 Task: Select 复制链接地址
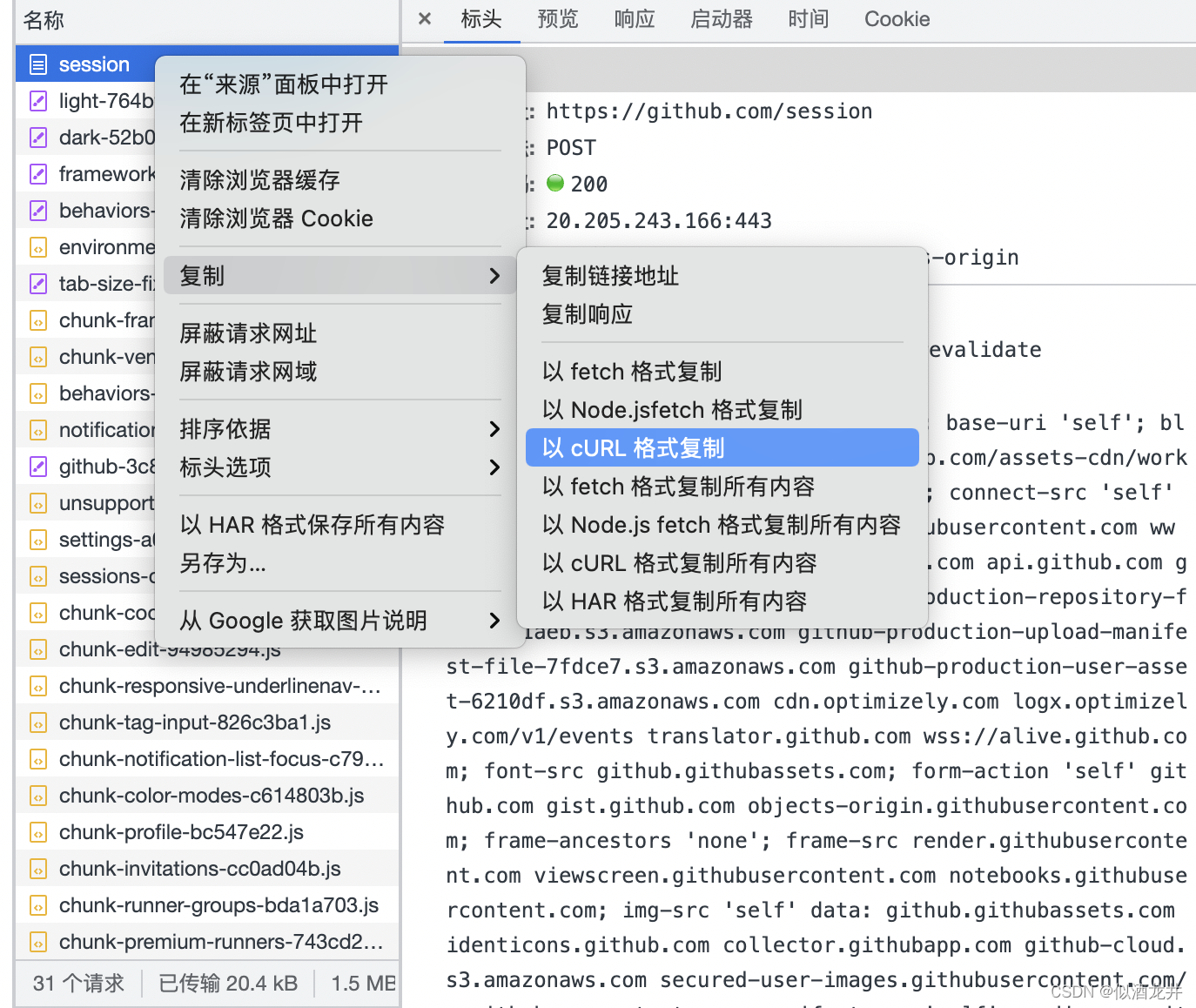pyautogui.click(x=722, y=276)
